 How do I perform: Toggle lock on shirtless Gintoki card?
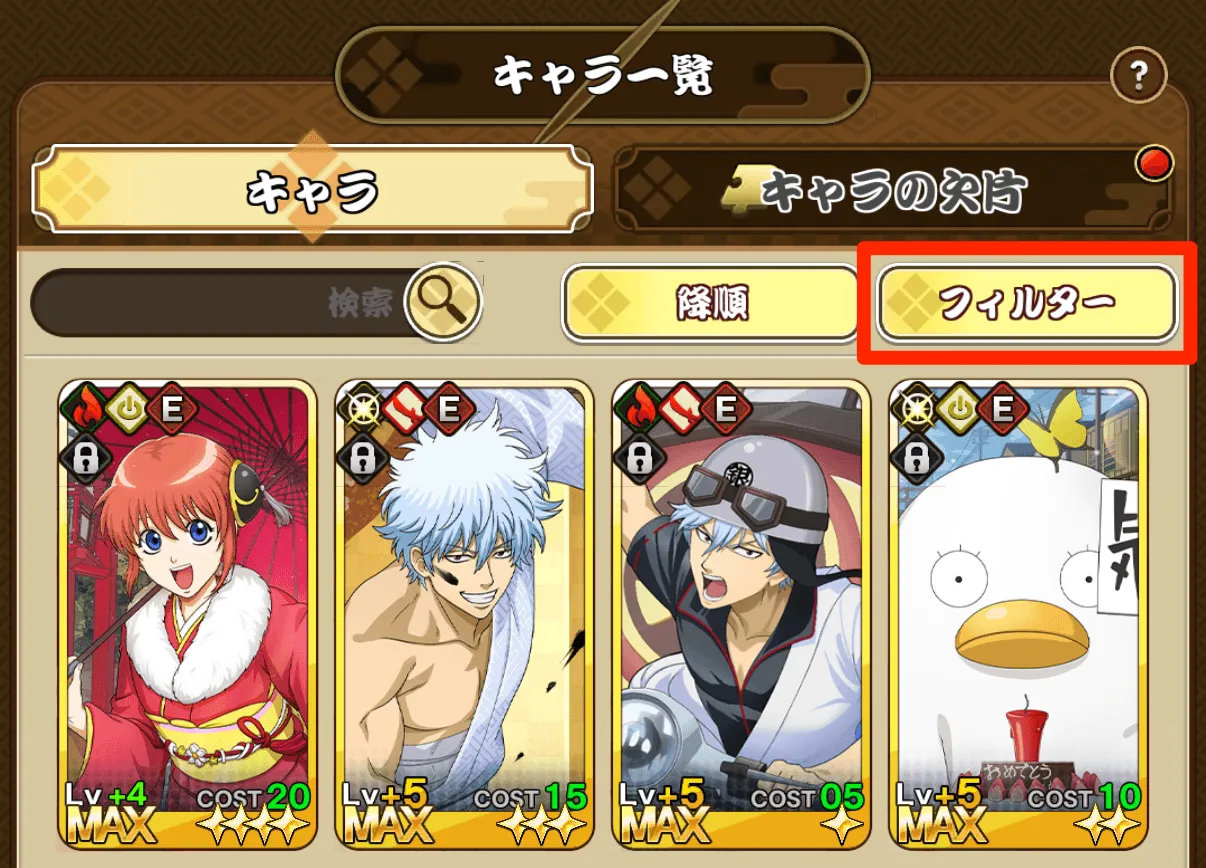tap(360, 457)
